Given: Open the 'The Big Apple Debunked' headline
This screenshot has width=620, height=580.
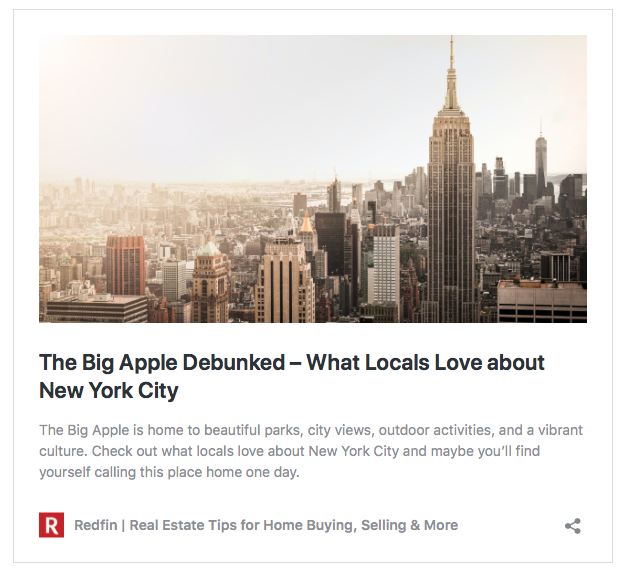Looking at the screenshot, I should coord(291,376).
